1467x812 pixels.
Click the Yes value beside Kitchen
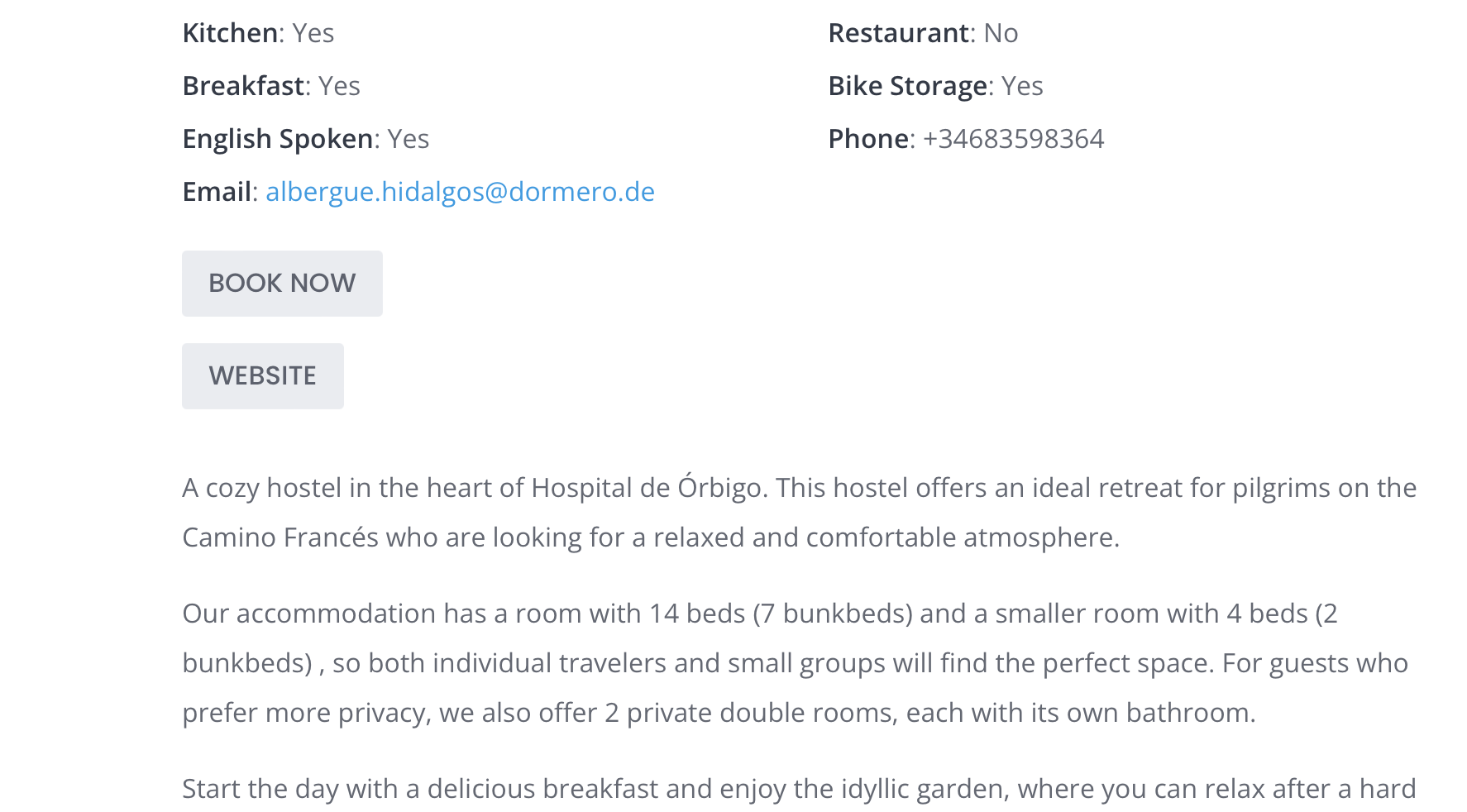coord(313,33)
